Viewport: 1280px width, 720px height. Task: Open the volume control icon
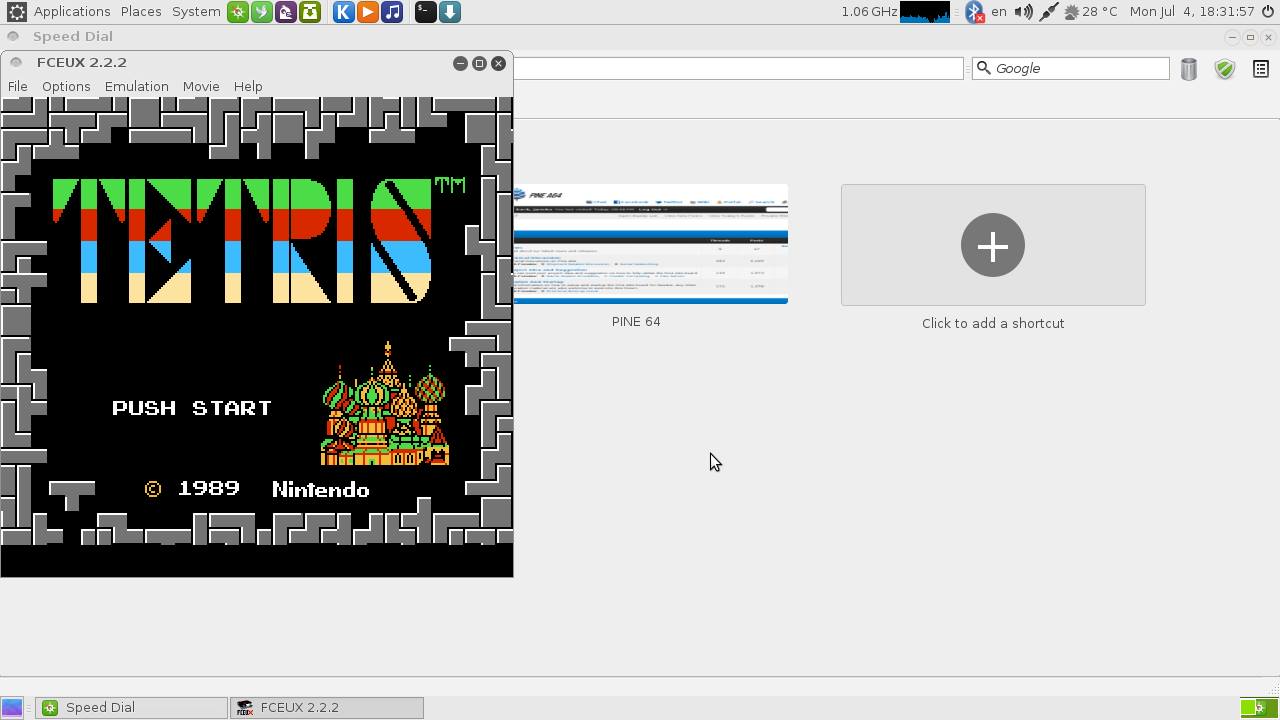click(1023, 12)
